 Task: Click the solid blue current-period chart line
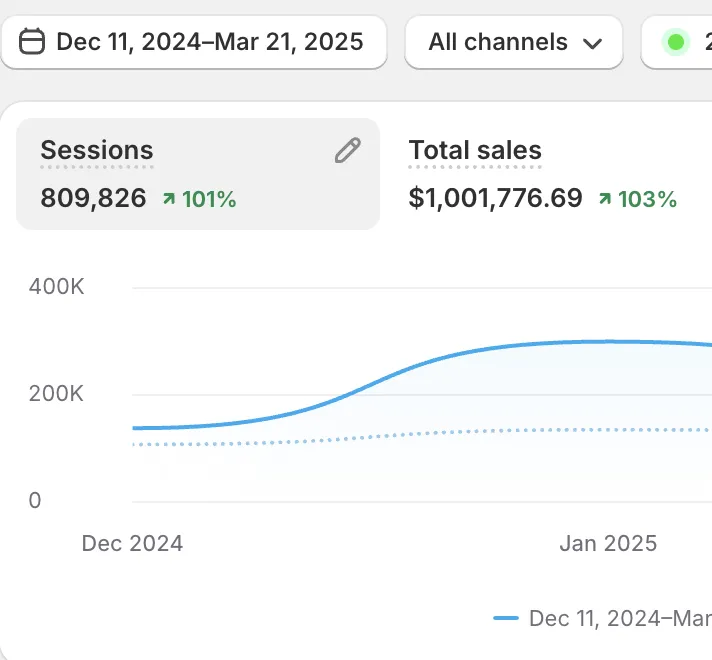[422, 362]
